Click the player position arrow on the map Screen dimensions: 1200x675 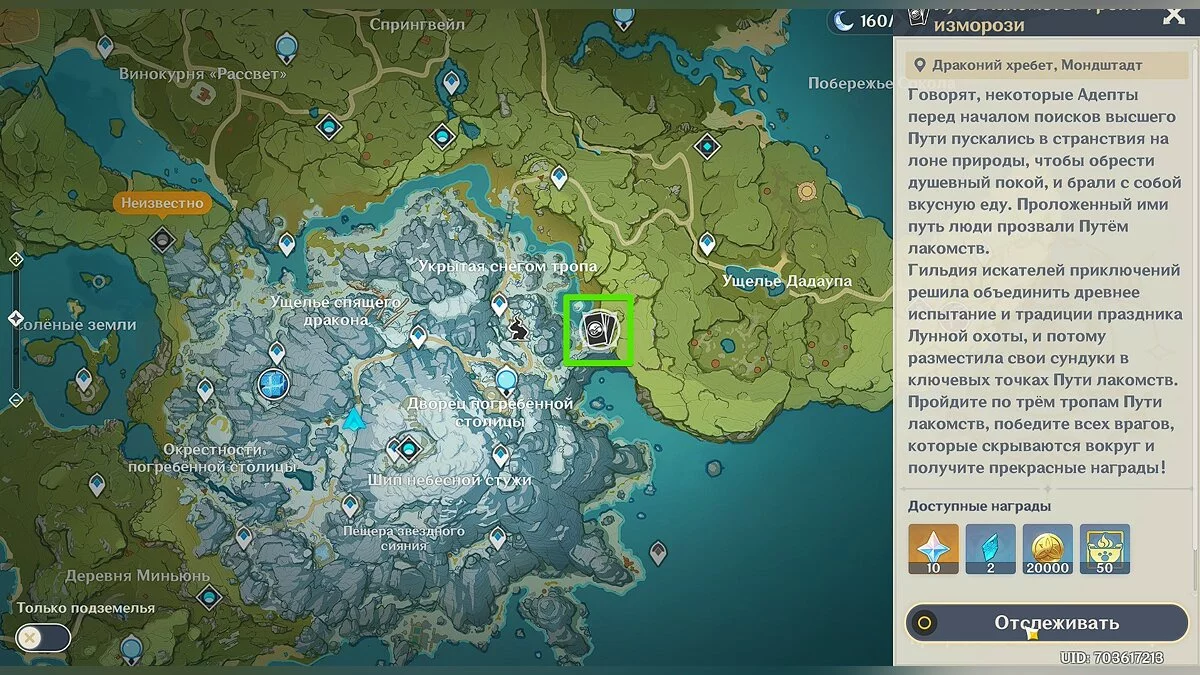pyautogui.click(x=352, y=418)
